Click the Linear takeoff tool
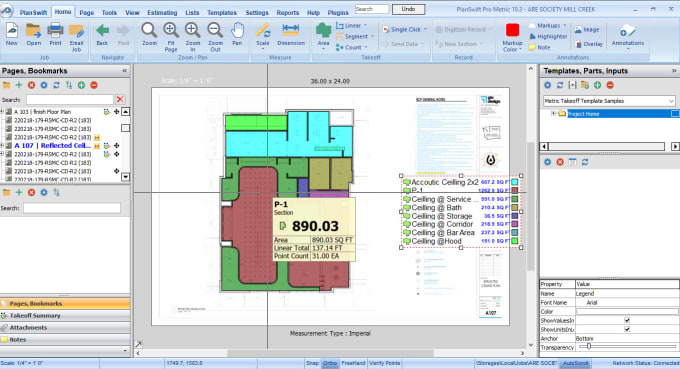This screenshot has height=369, width=680. 349,26
